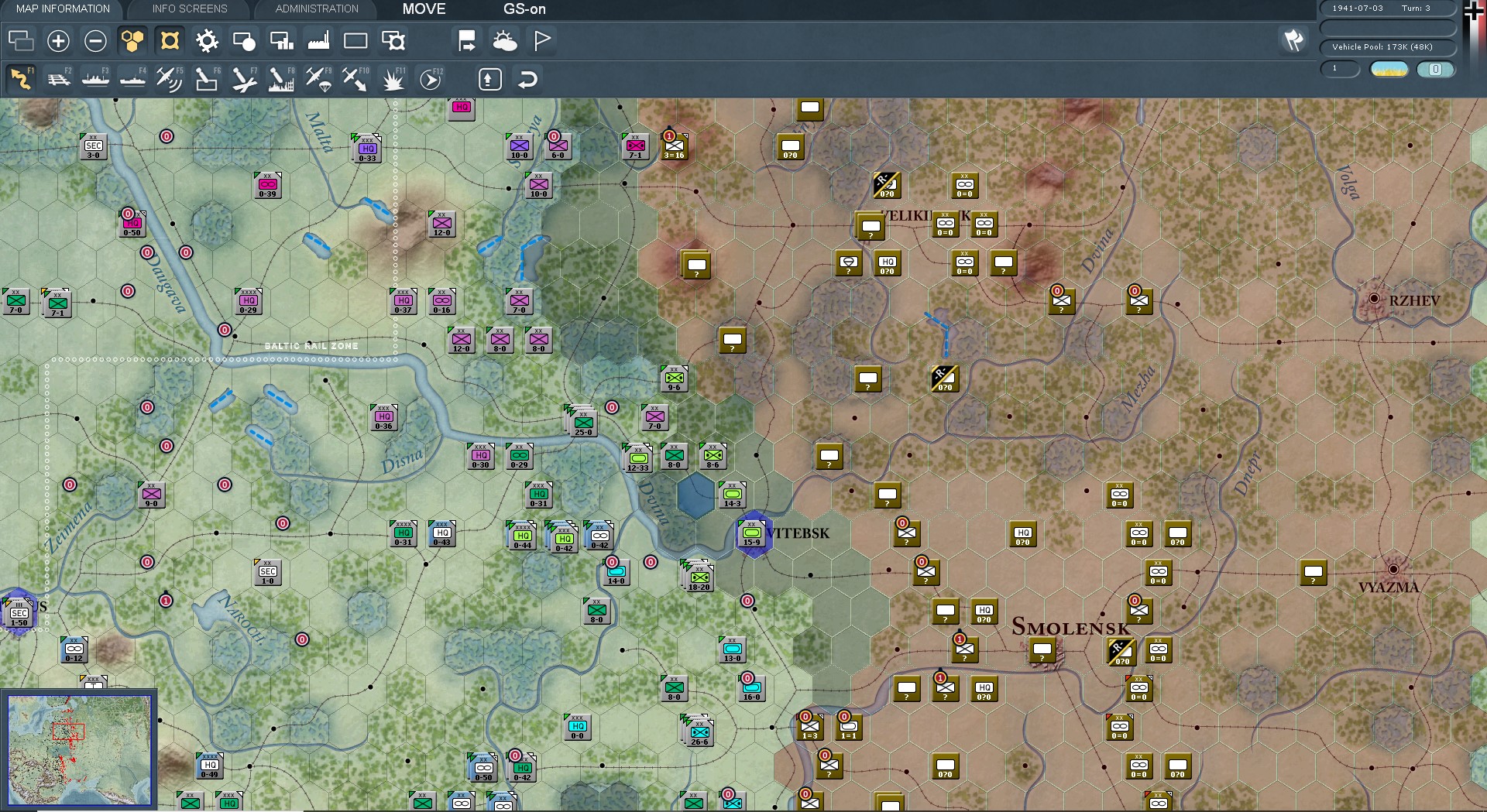Select the SEC 1-50 unit counter
Screen dimensions: 1487x812
tap(19, 614)
